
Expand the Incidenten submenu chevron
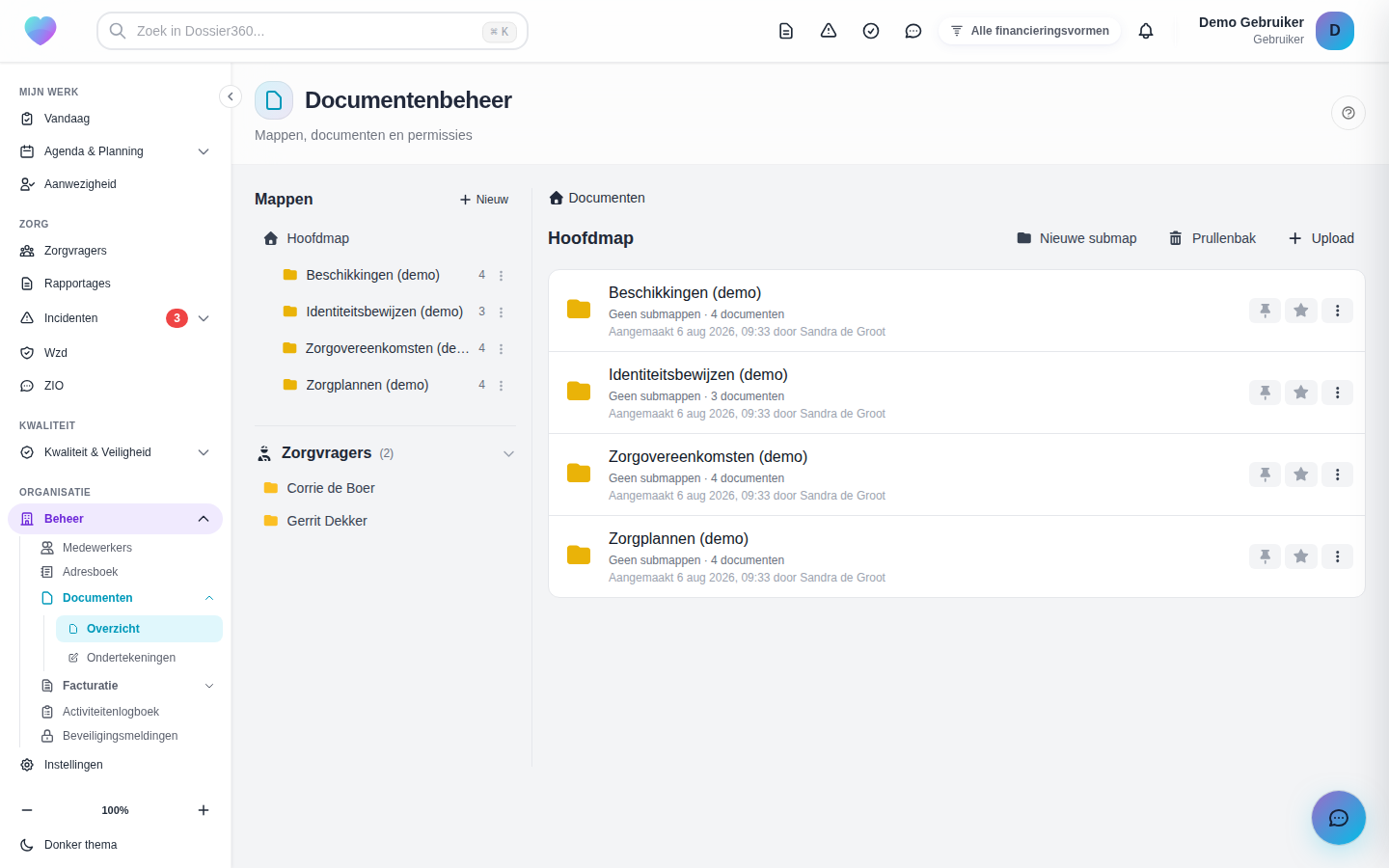point(204,318)
